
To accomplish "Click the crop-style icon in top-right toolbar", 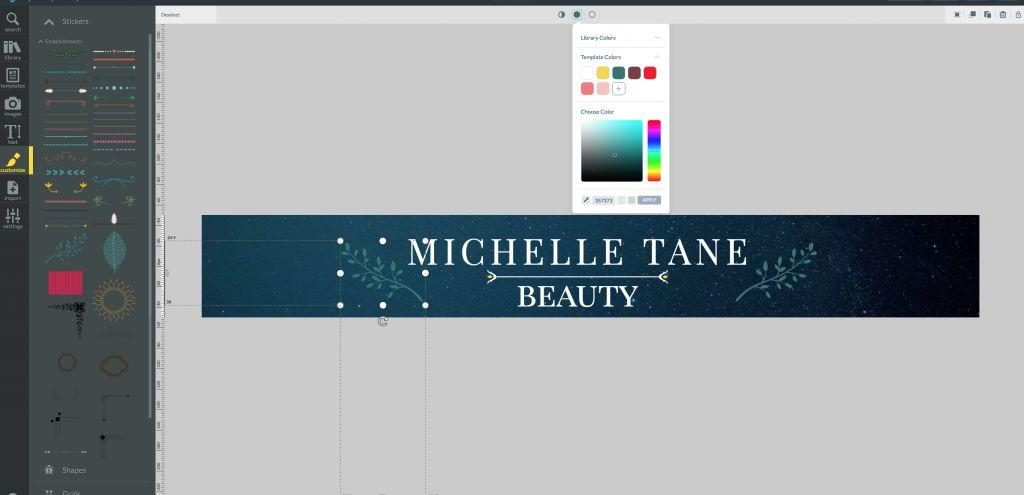I will click(957, 14).
